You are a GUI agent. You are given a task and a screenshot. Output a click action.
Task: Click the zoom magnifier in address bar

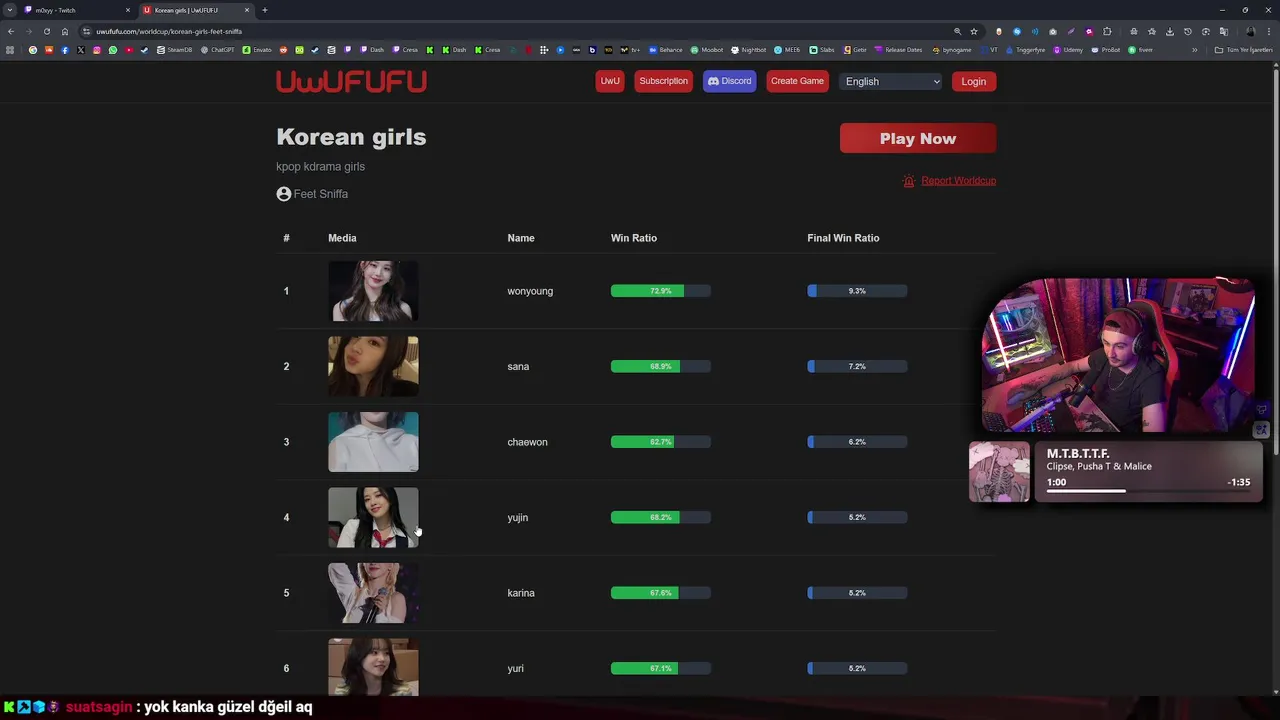click(x=957, y=31)
